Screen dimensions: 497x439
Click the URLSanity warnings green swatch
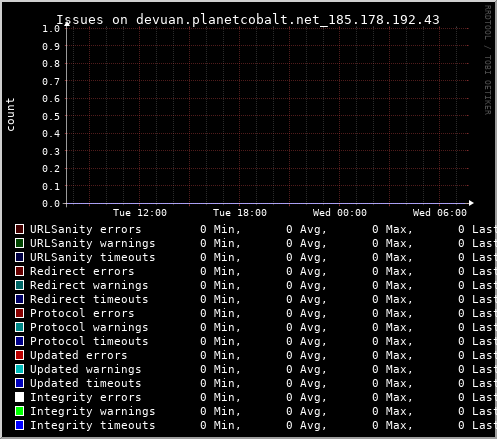[19, 243]
